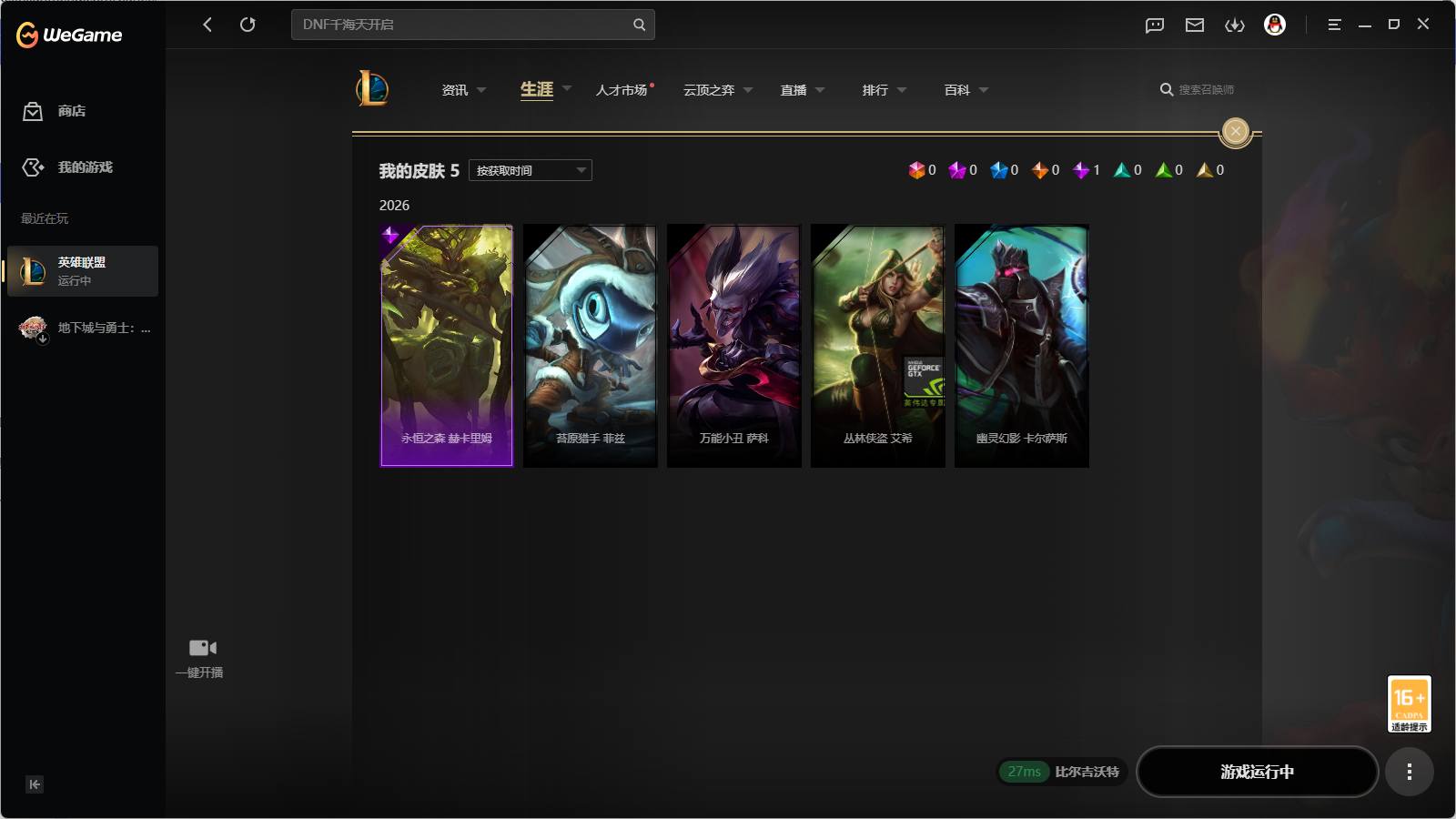Open the 百科 tab
Image resolution: width=1456 pixels, height=819 pixels.
point(957,90)
